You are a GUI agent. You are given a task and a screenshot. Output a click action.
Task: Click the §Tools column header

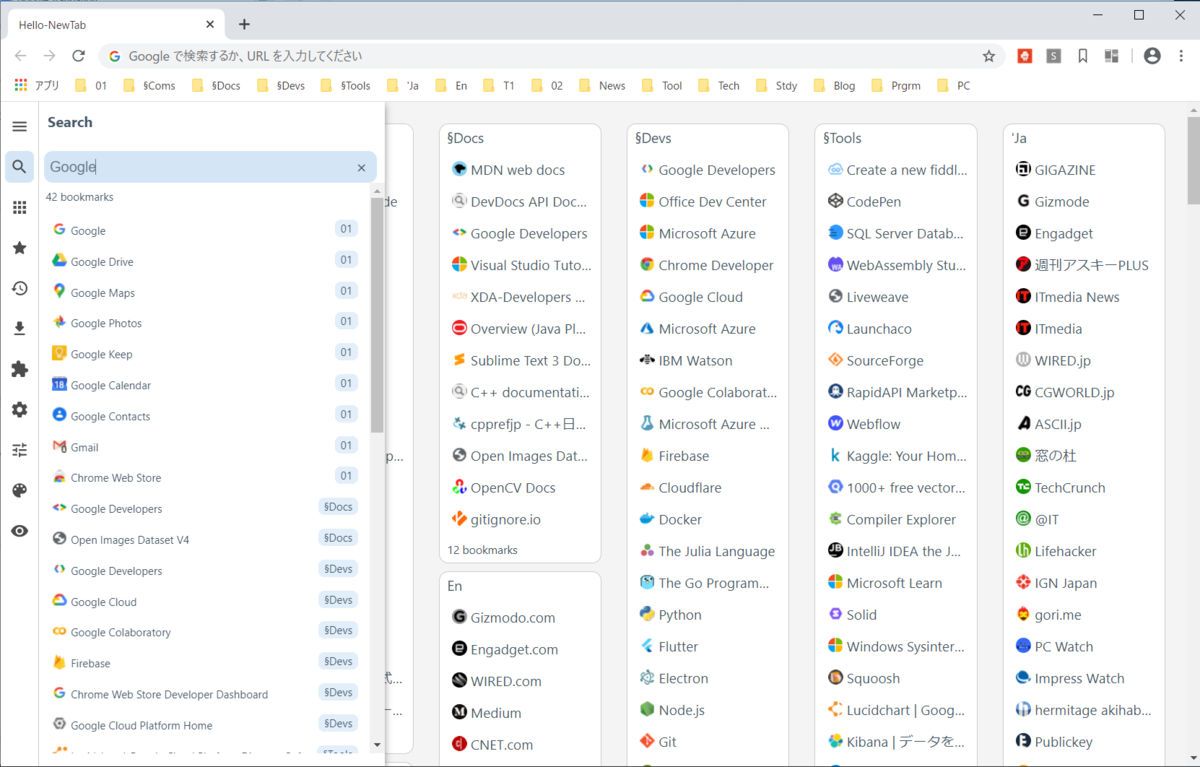click(x=843, y=138)
